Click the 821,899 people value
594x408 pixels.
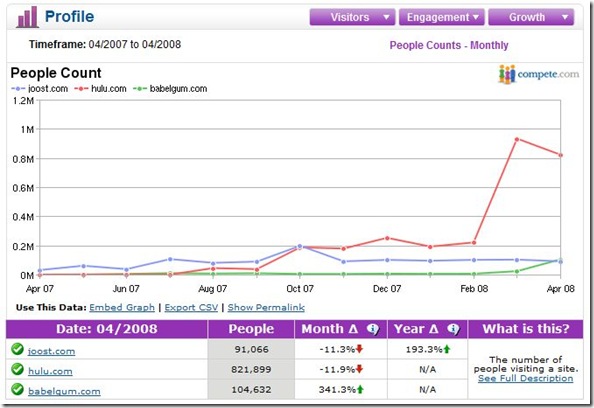252,369
